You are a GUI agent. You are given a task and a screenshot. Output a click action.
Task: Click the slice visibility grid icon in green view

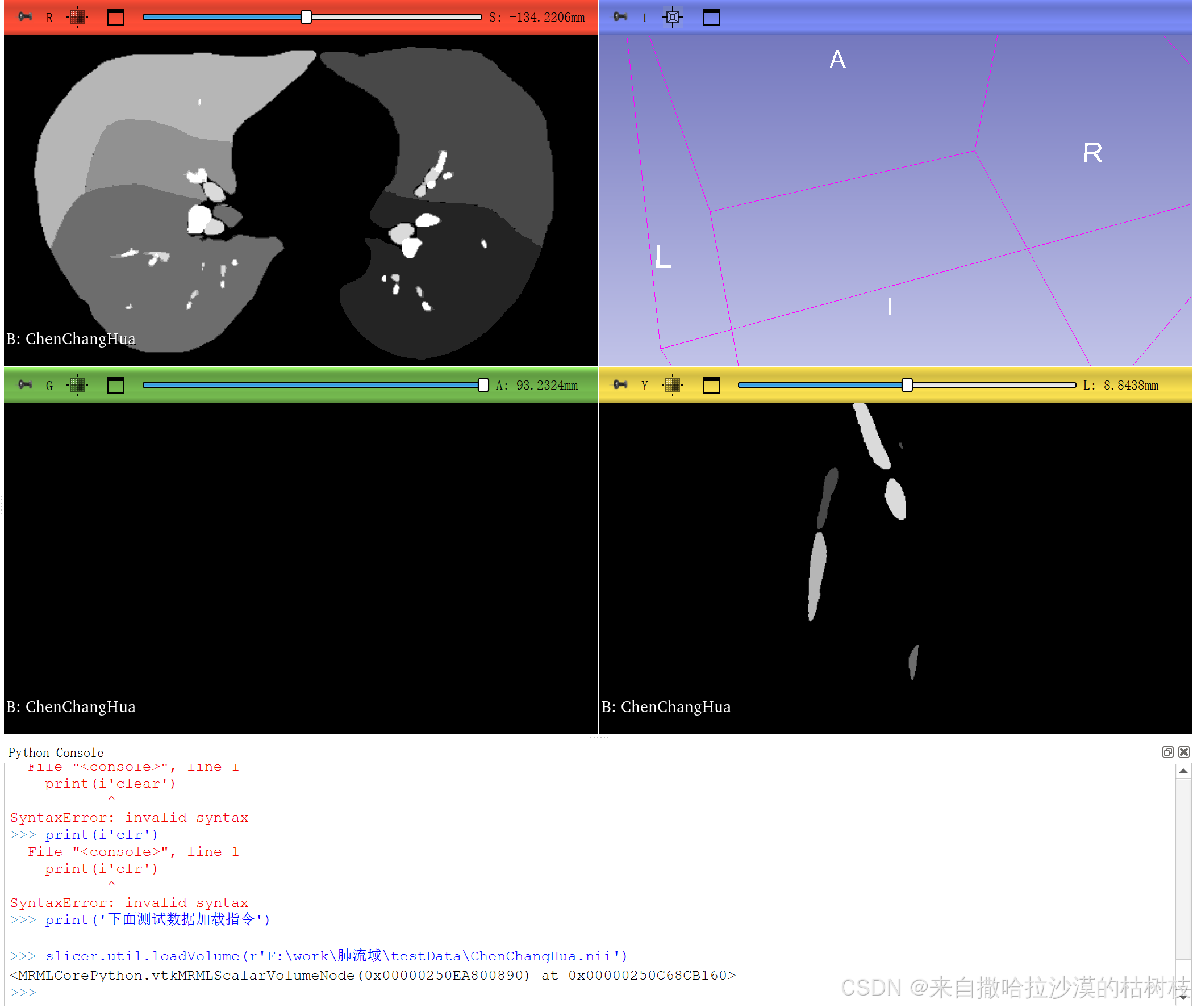tap(78, 385)
